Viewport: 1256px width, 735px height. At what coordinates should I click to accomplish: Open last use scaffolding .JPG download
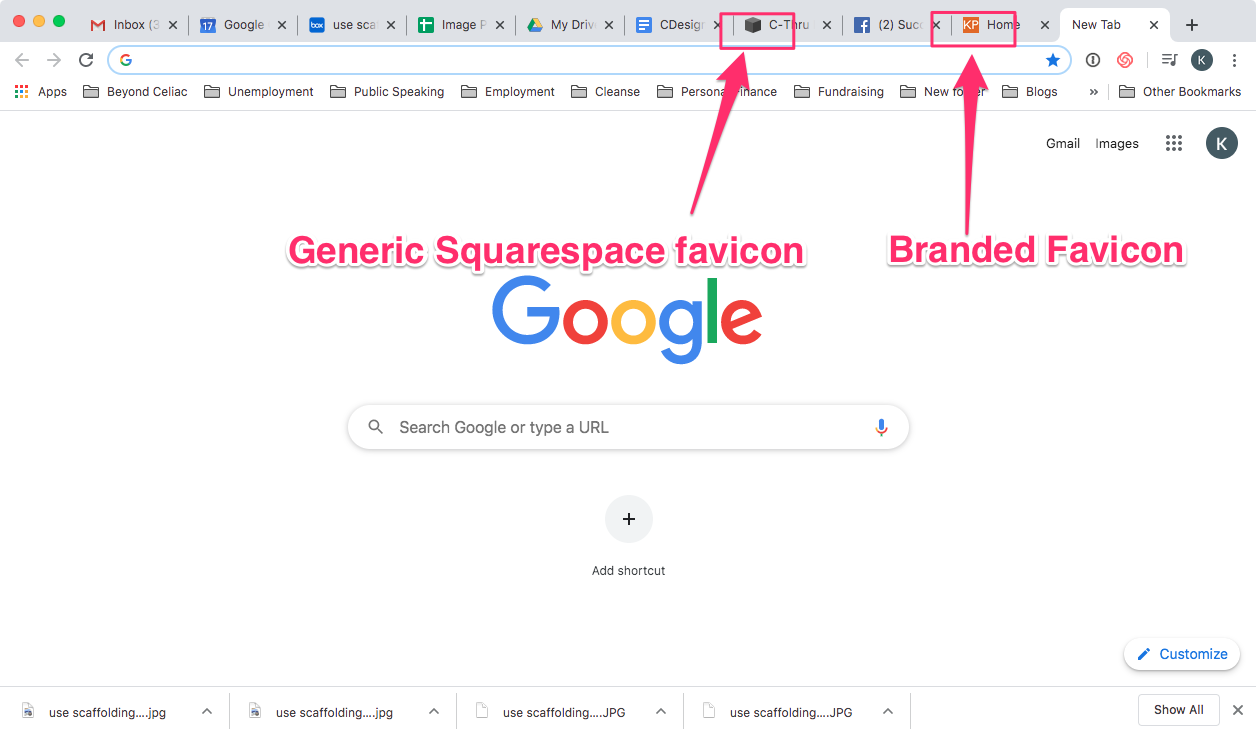[779, 712]
